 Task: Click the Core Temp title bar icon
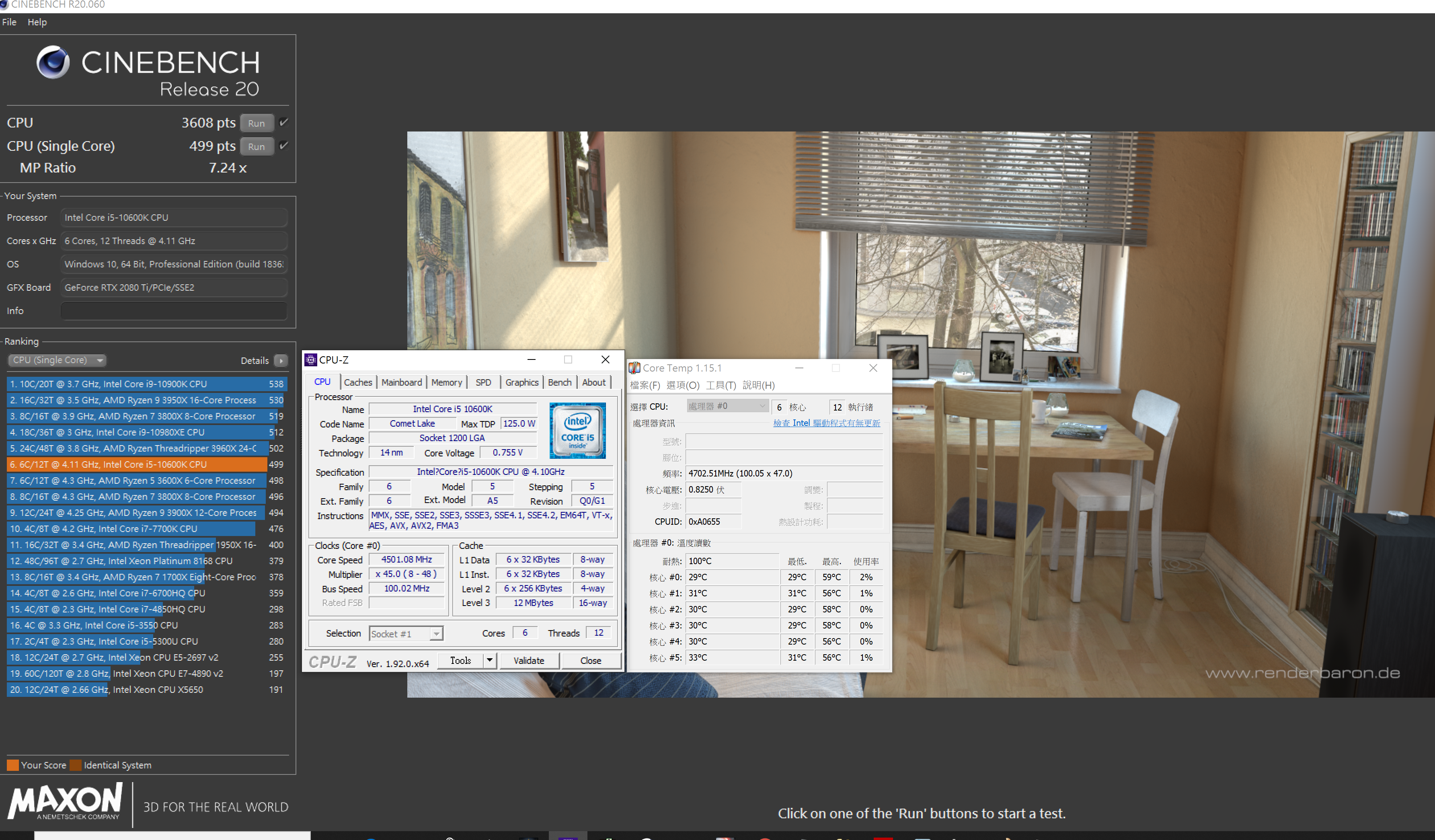pos(634,368)
